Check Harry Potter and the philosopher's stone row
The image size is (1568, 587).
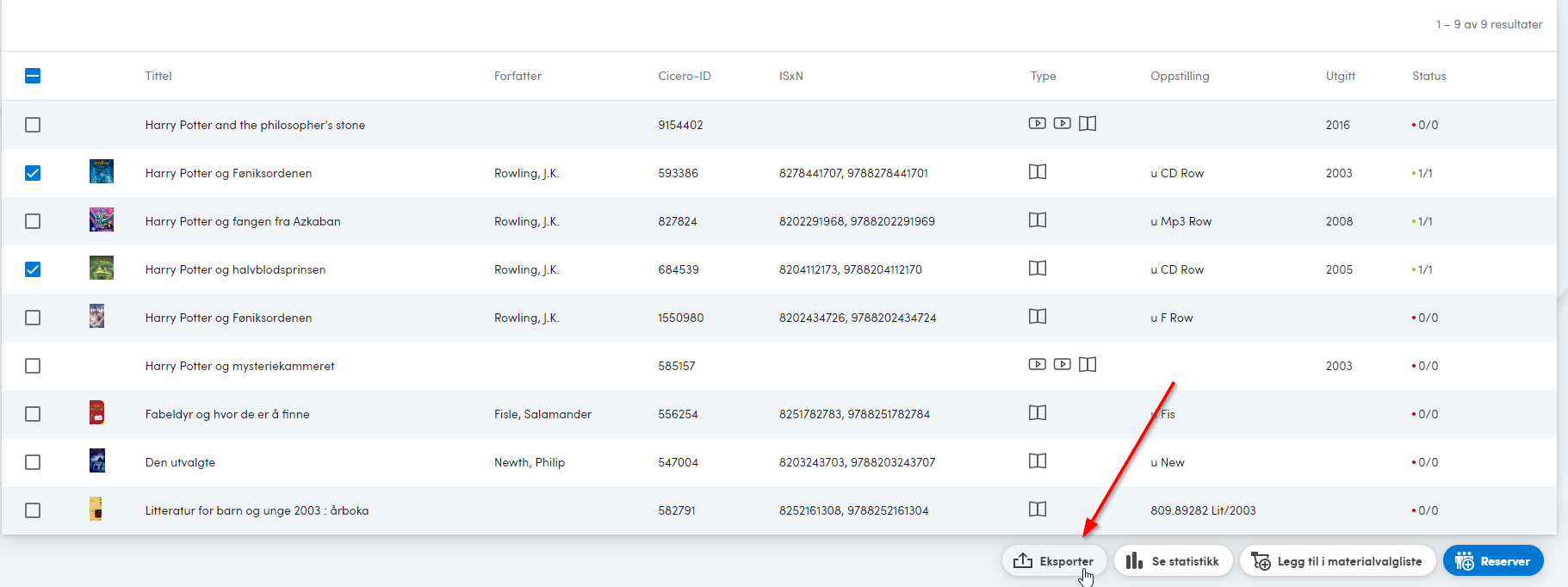[x=33, y=125]
